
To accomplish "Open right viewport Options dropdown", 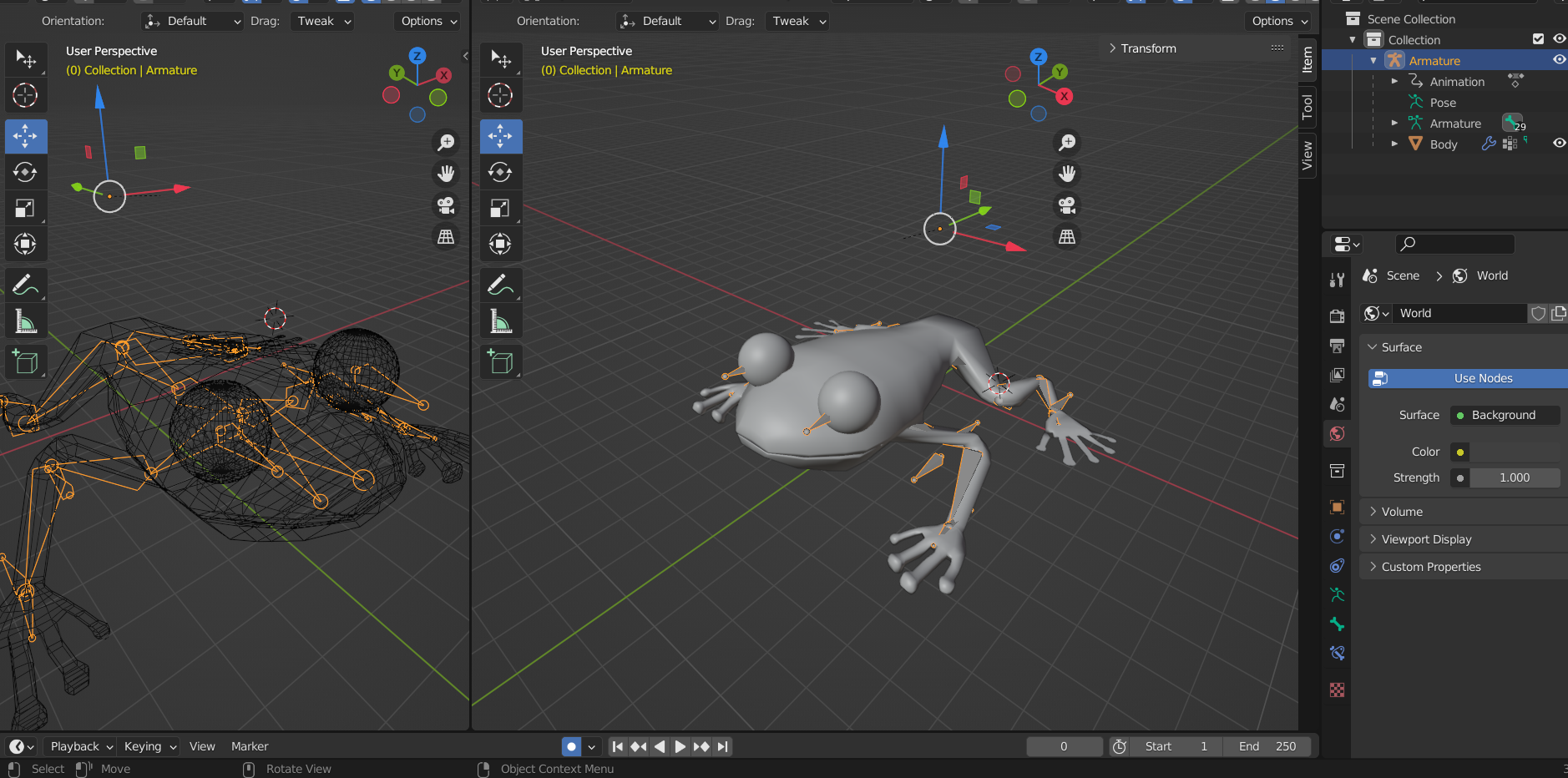I will (x=1279, y=21).
